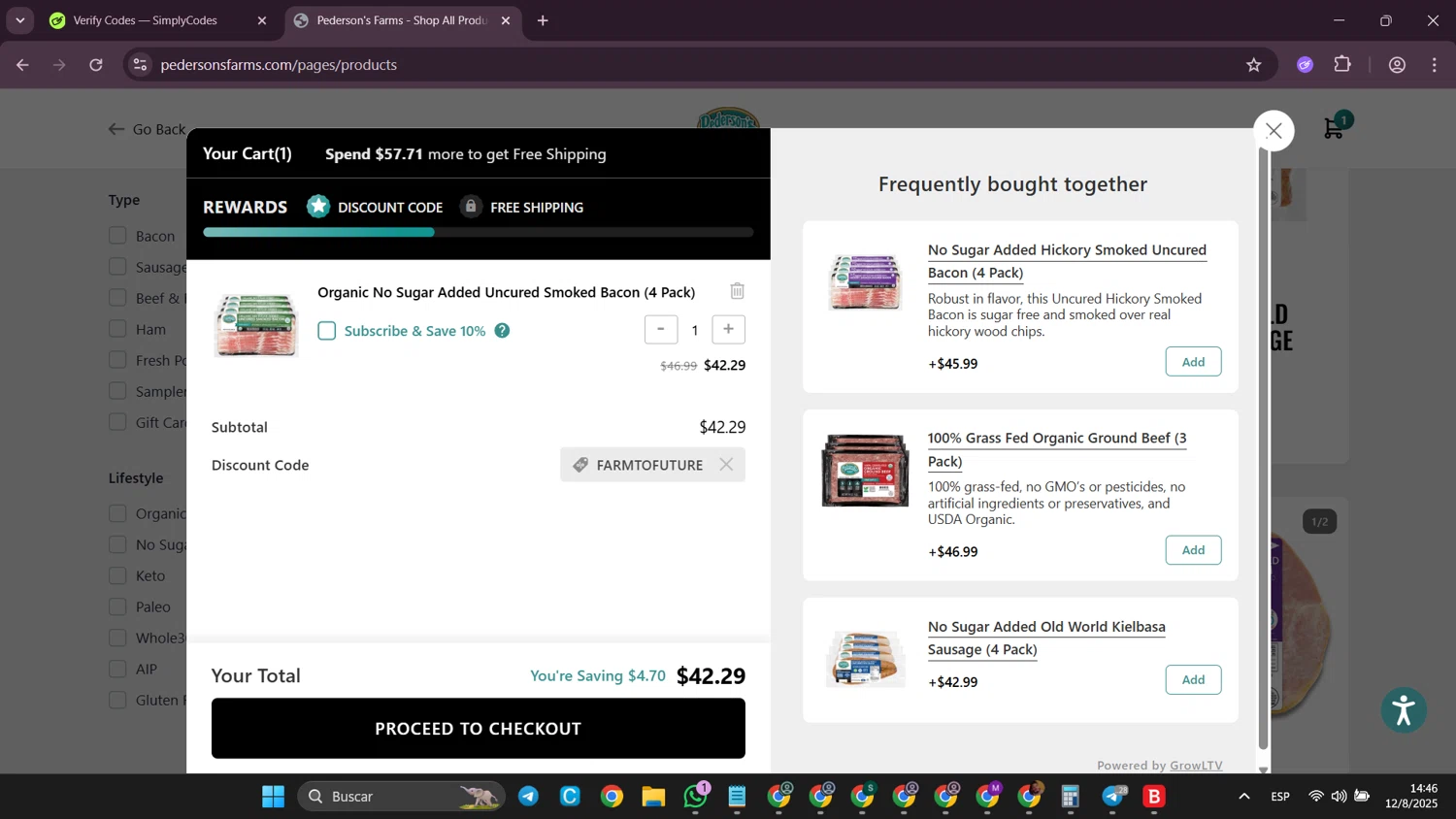Reload the page
This screenshot has width=1456, height=819.
(96, 65)
